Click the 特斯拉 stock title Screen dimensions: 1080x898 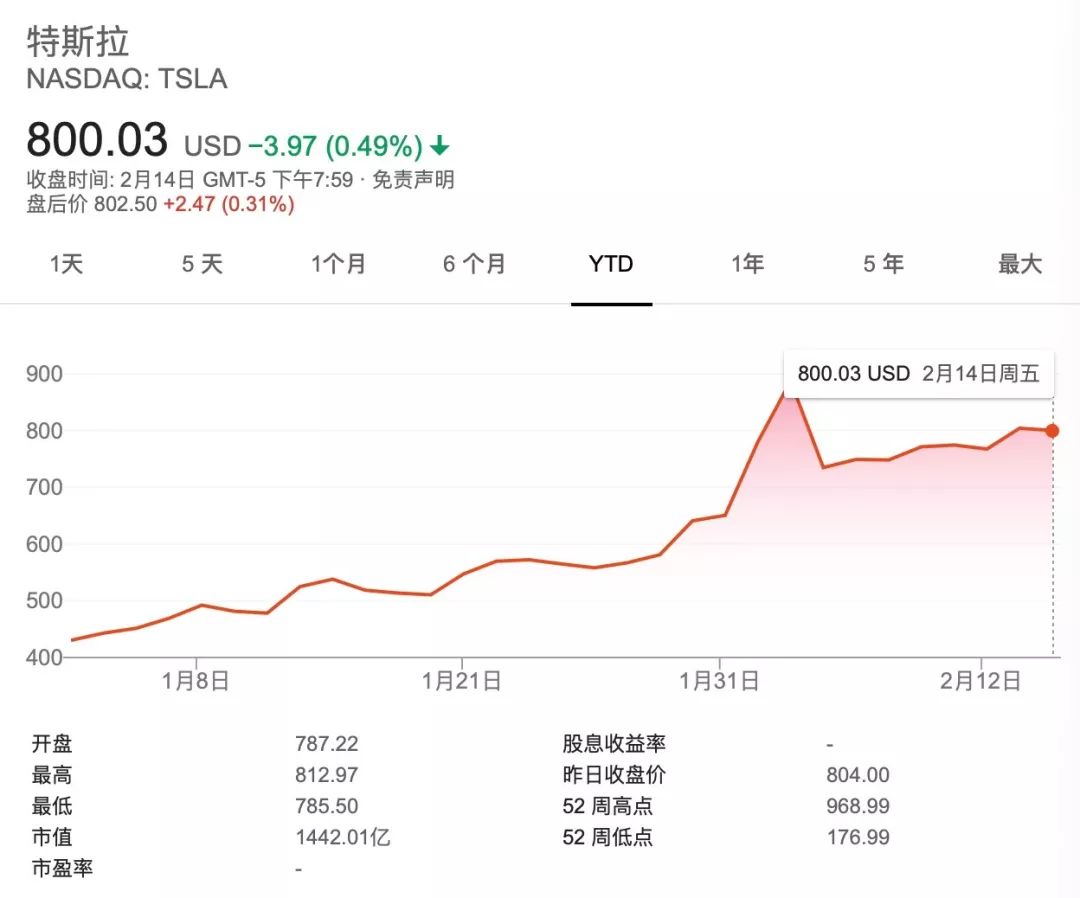click(x=78, y=42)
